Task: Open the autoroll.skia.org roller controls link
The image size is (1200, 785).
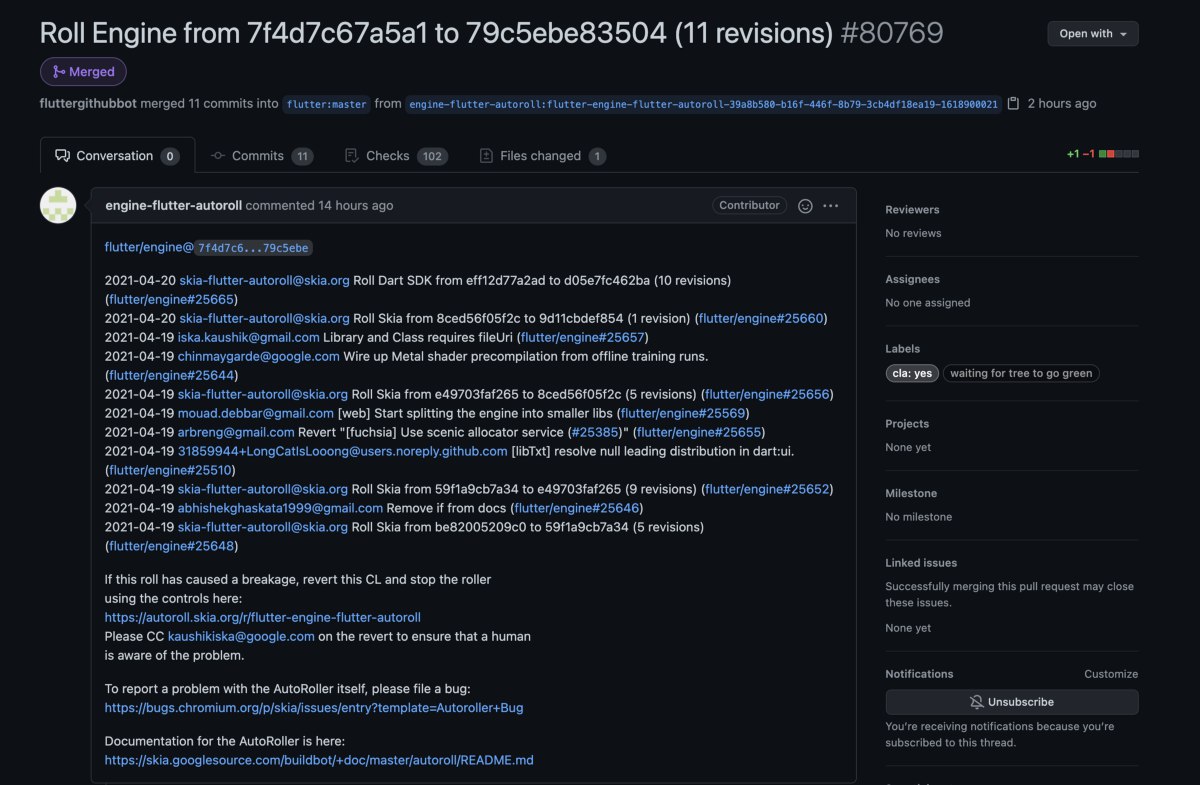Action: click(263, 617)
